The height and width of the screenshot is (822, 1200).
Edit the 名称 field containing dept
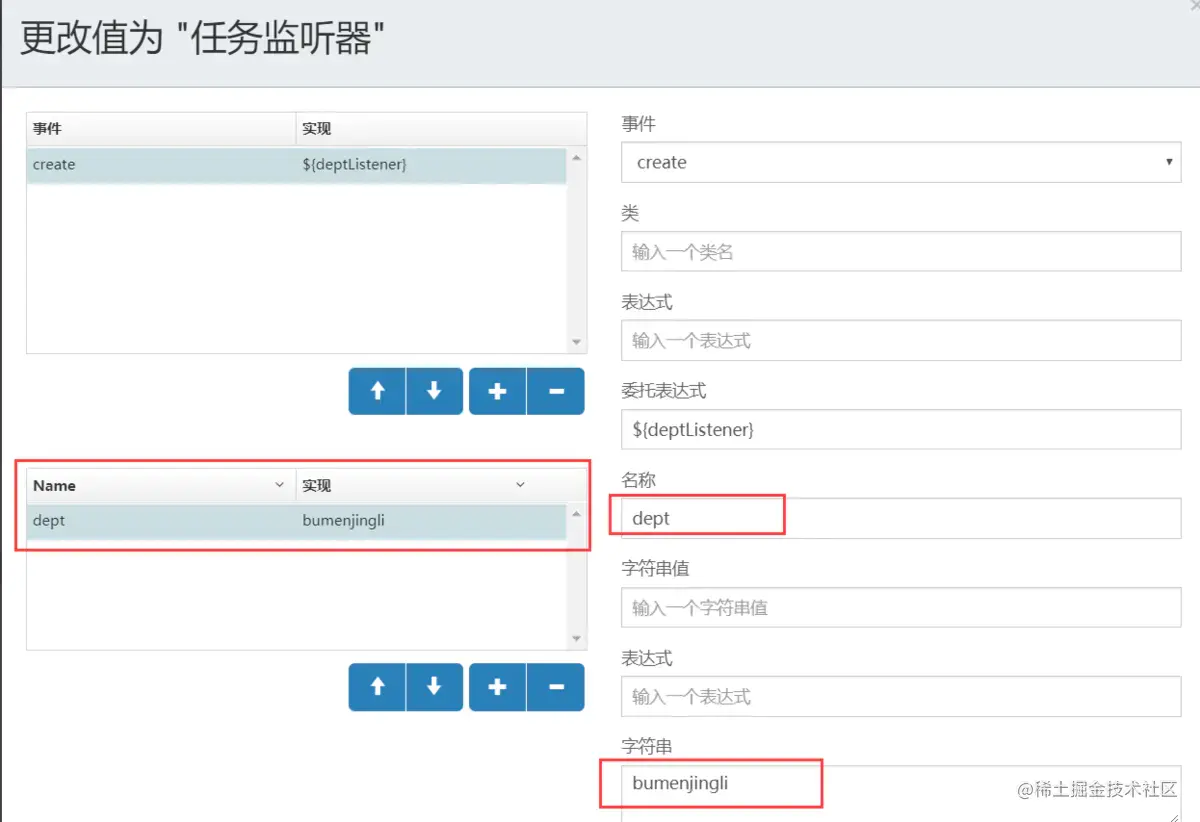tap(901, 518)
